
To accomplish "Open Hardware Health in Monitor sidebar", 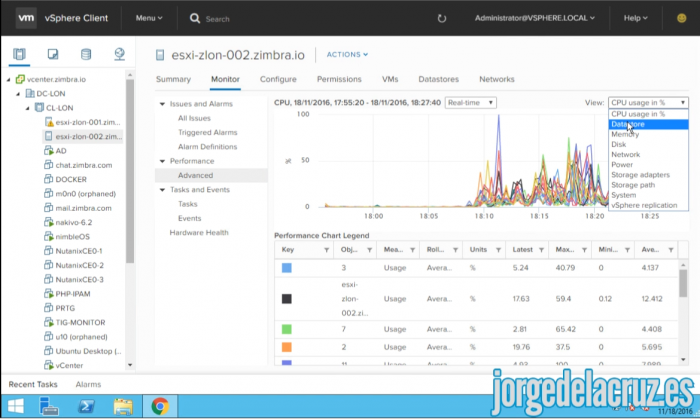I will pyautogui.click(x=199, y=232).
